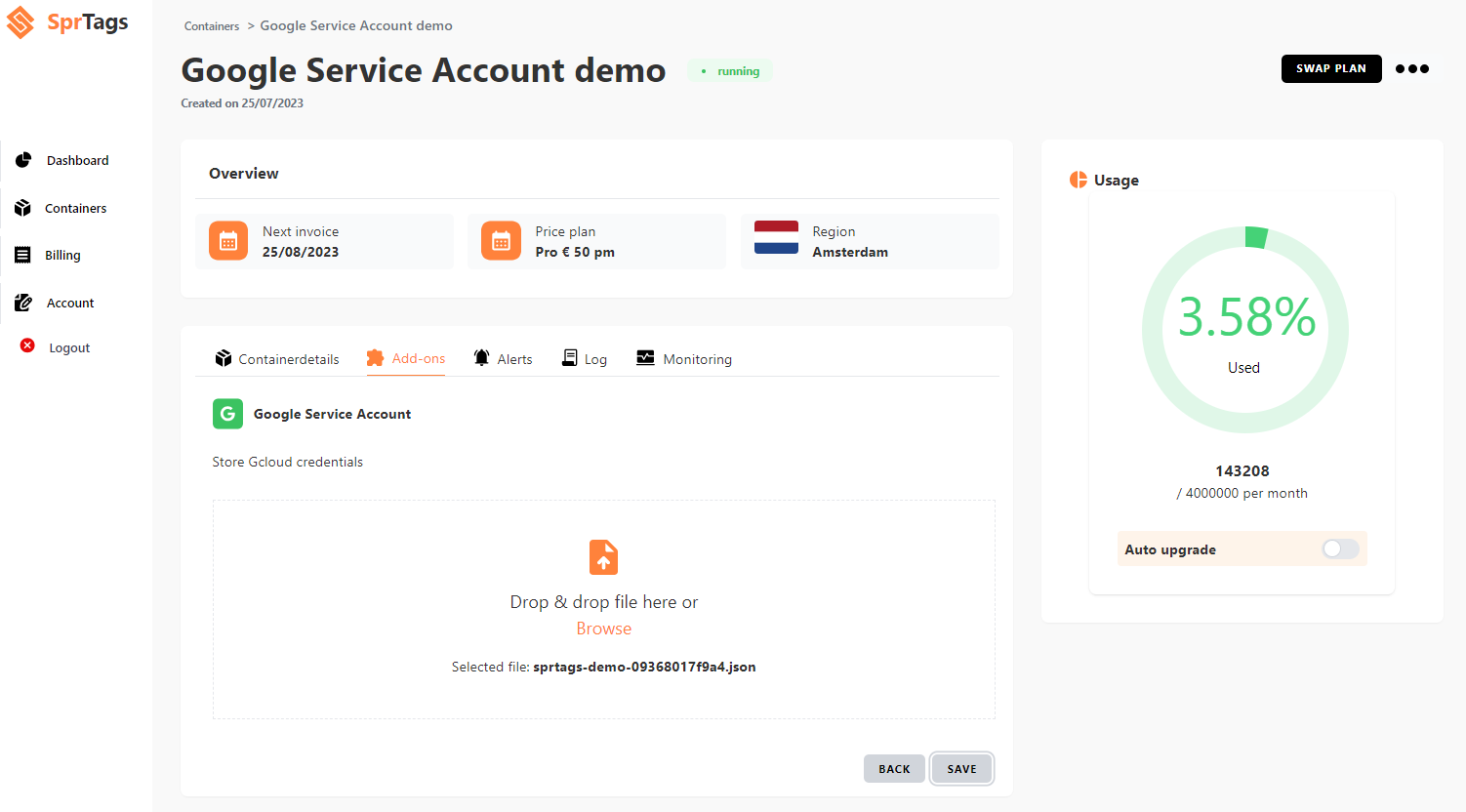Click 'Created on 25/07/2023' text

[242, 103]
